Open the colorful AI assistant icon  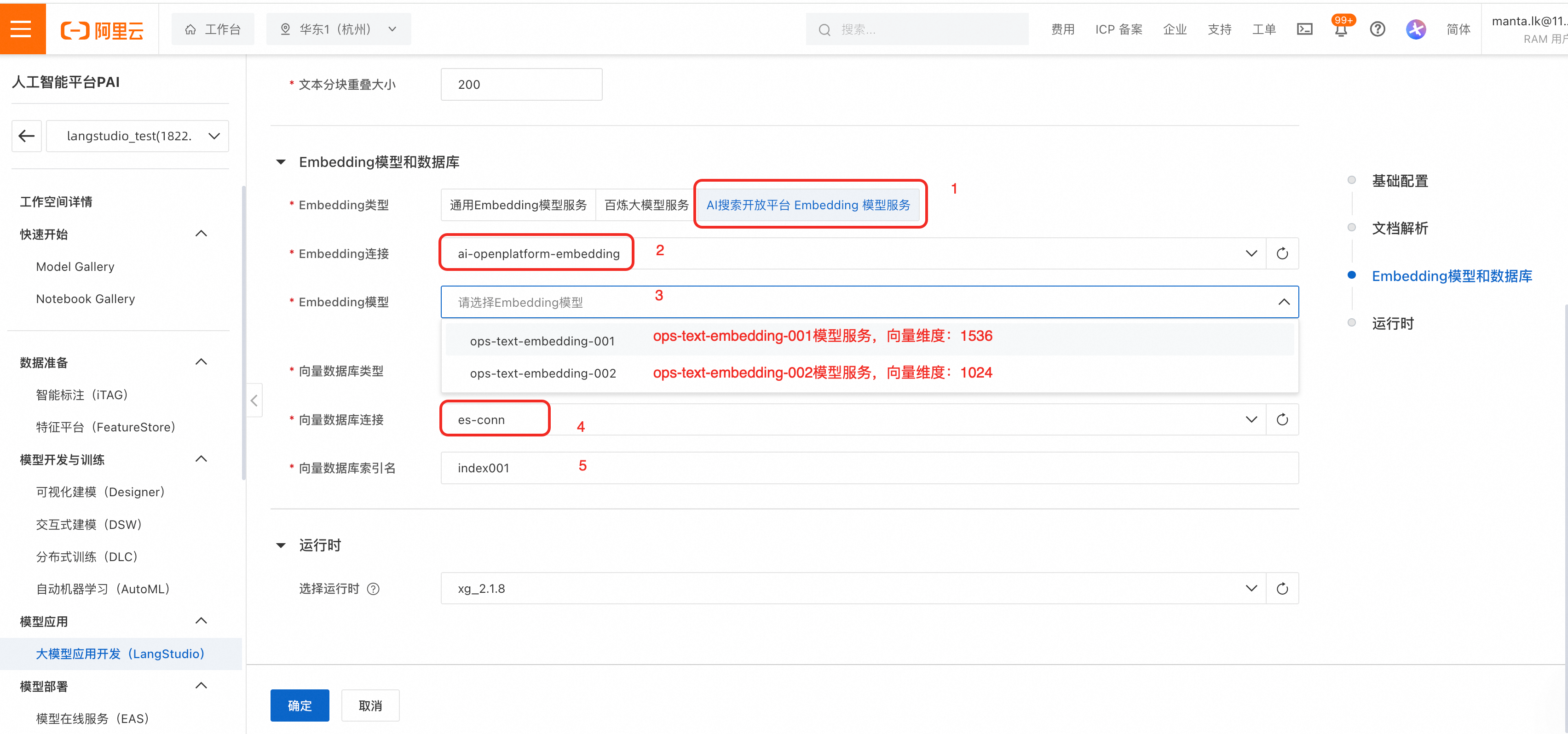(x=1416, y=29)
